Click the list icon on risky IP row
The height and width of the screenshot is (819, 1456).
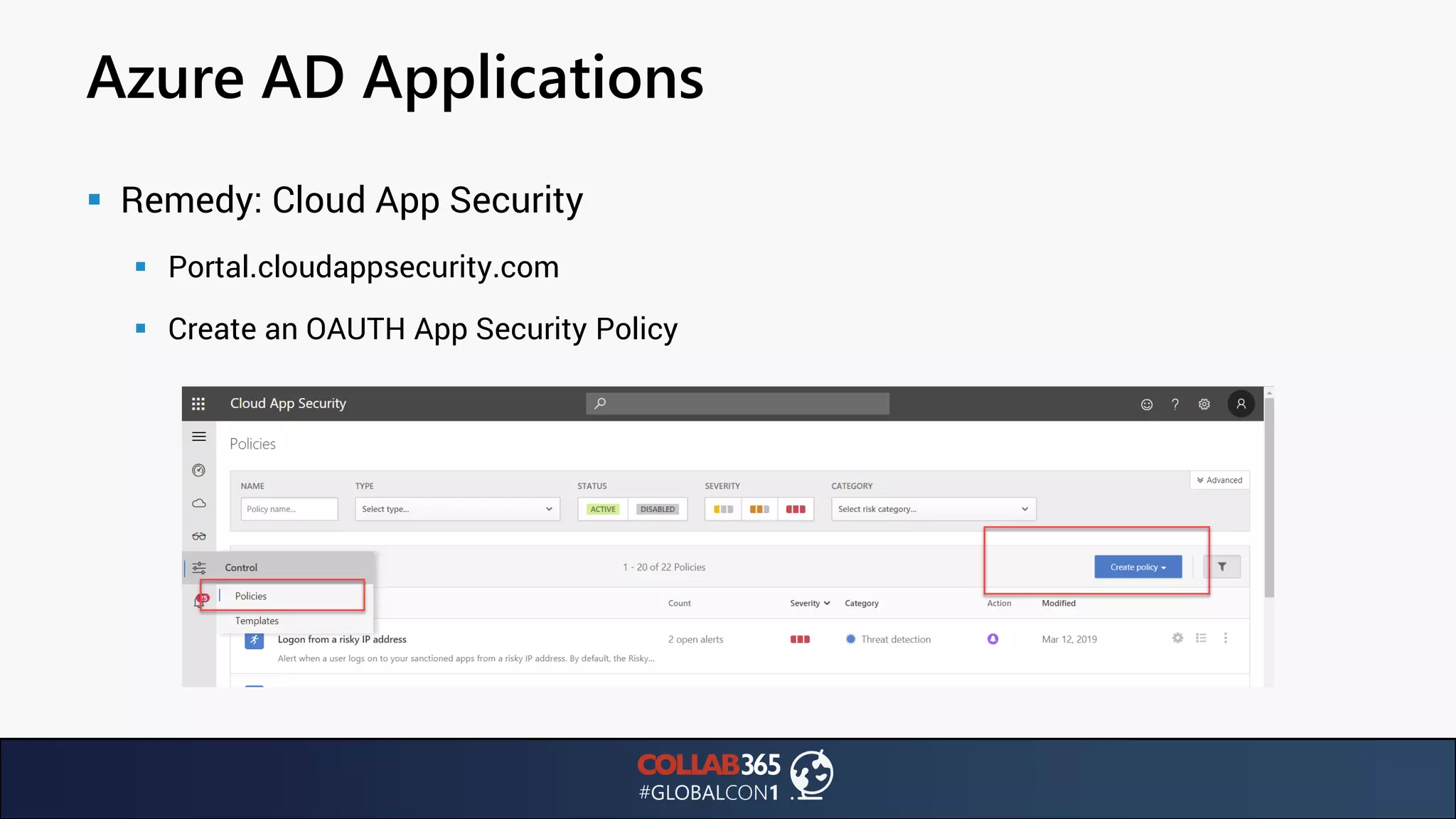coord(1201,638)
